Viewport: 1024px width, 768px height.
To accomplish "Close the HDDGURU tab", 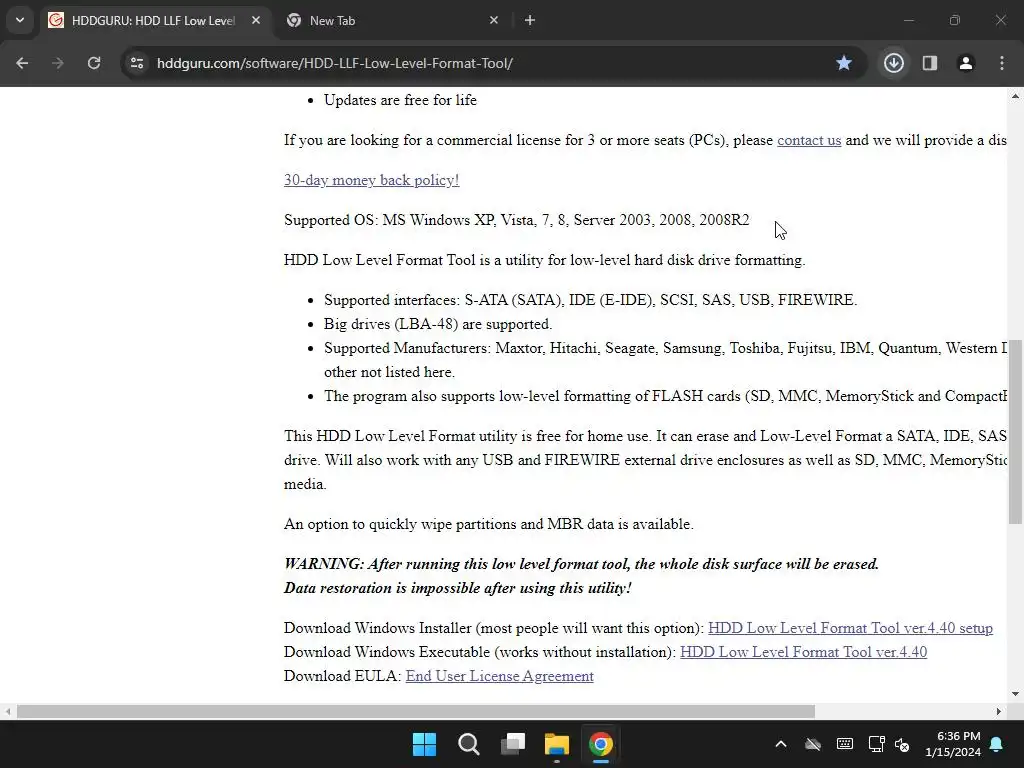I will (256, 21).
